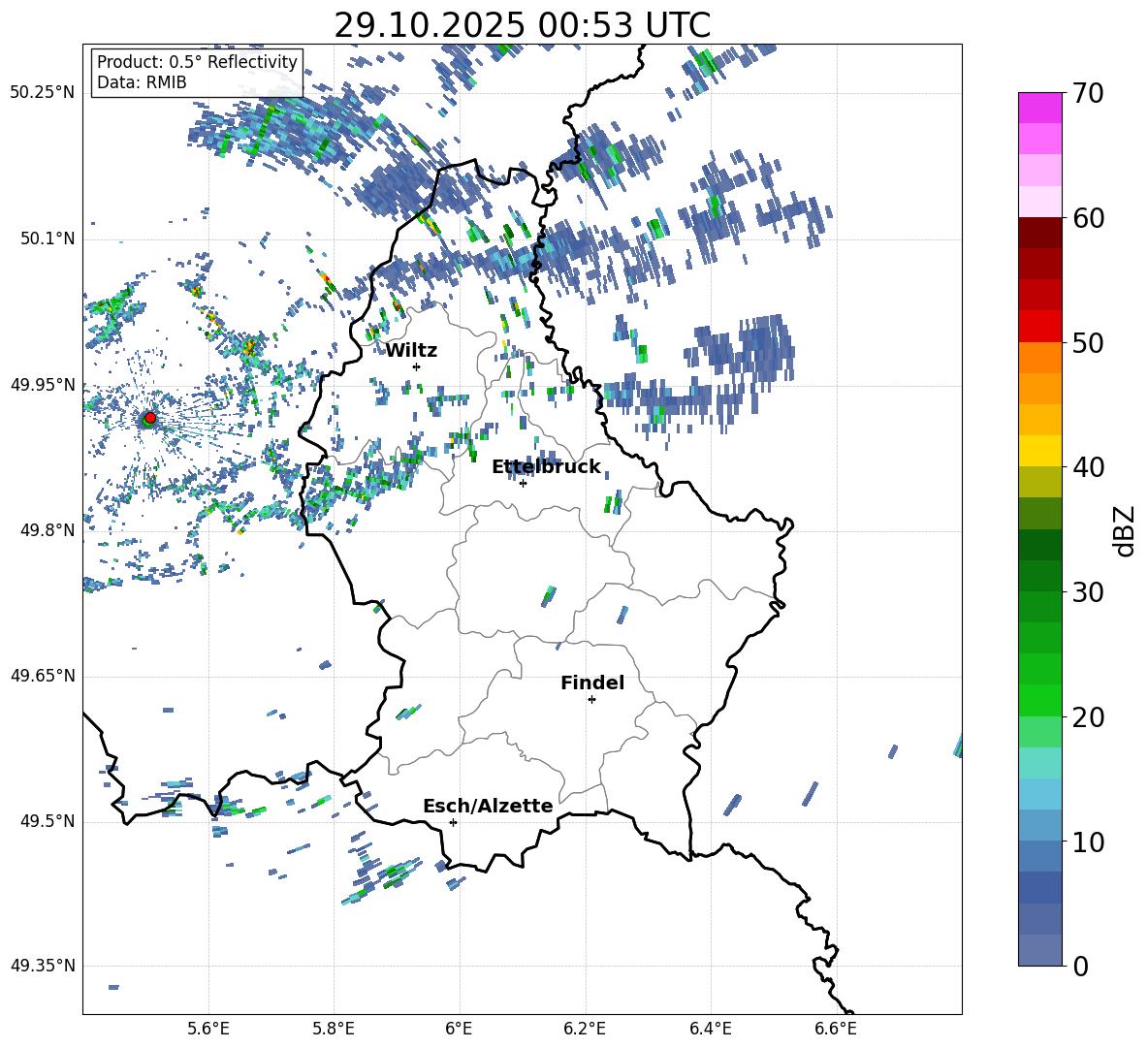
Task: Click the Wiltz city label
Action: (411, 350)
